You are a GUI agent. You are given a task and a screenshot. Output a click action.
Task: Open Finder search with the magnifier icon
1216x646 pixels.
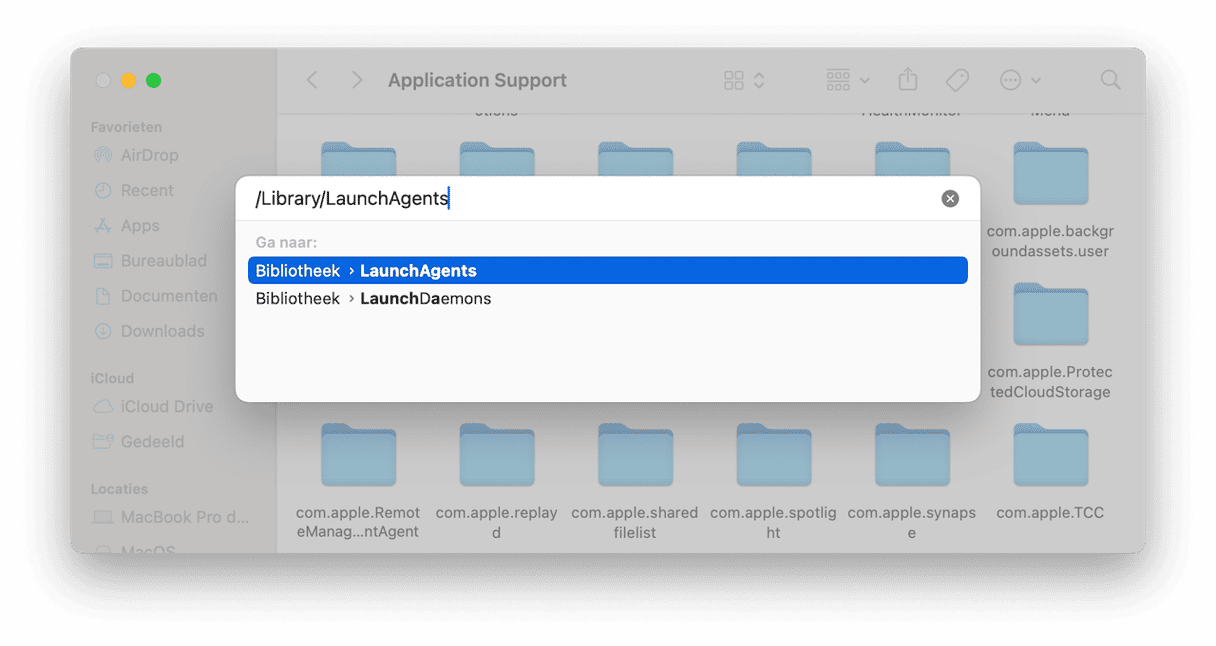point(1110,80)
